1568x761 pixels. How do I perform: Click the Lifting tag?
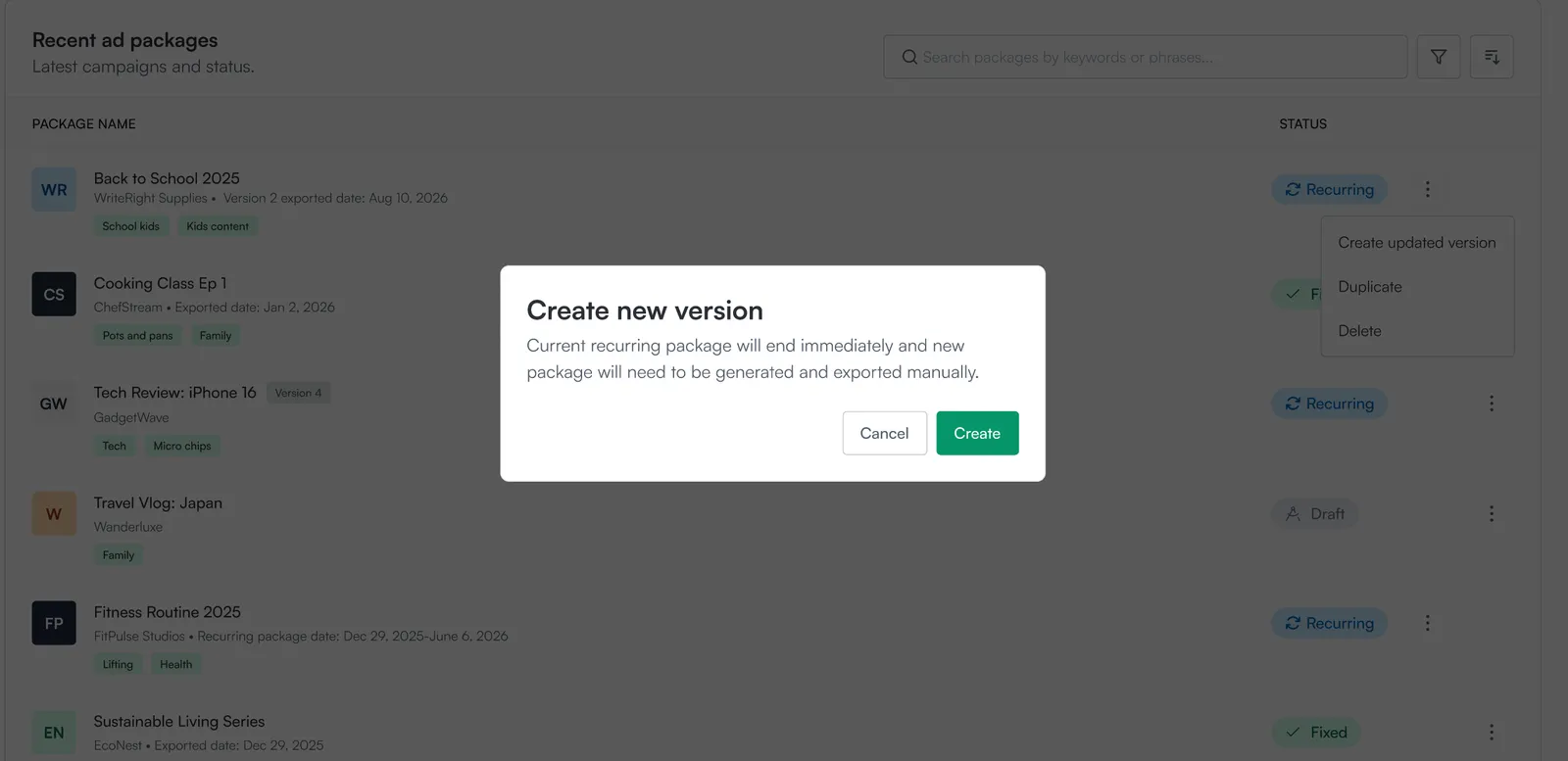coord(118,665)
